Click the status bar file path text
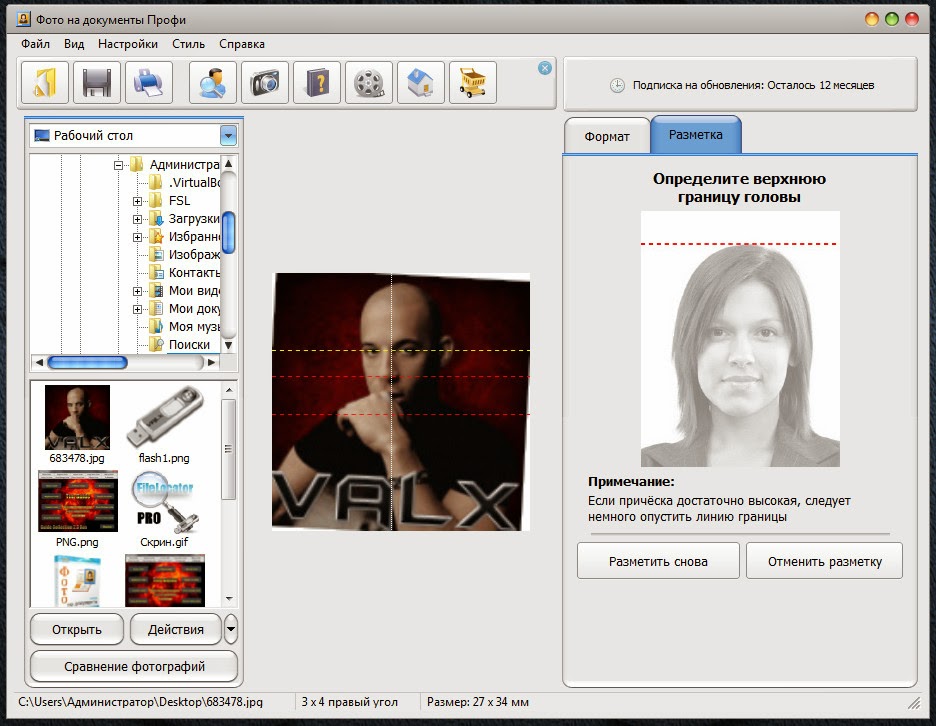Image resolution: width=936 pixels, height=726 pixels. point(140,702)
